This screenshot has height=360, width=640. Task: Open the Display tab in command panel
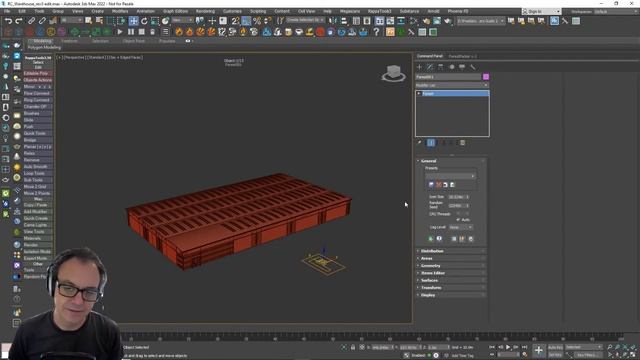pyautogui.click(x=462, y=67)
